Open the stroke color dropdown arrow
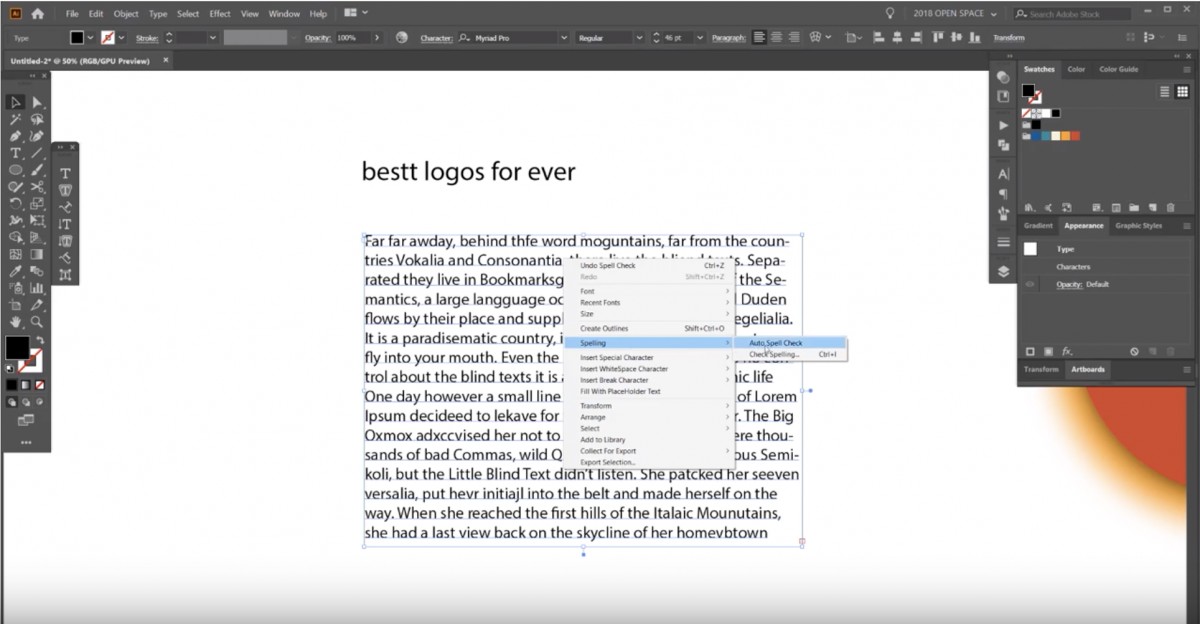 (x=121, y=38)
